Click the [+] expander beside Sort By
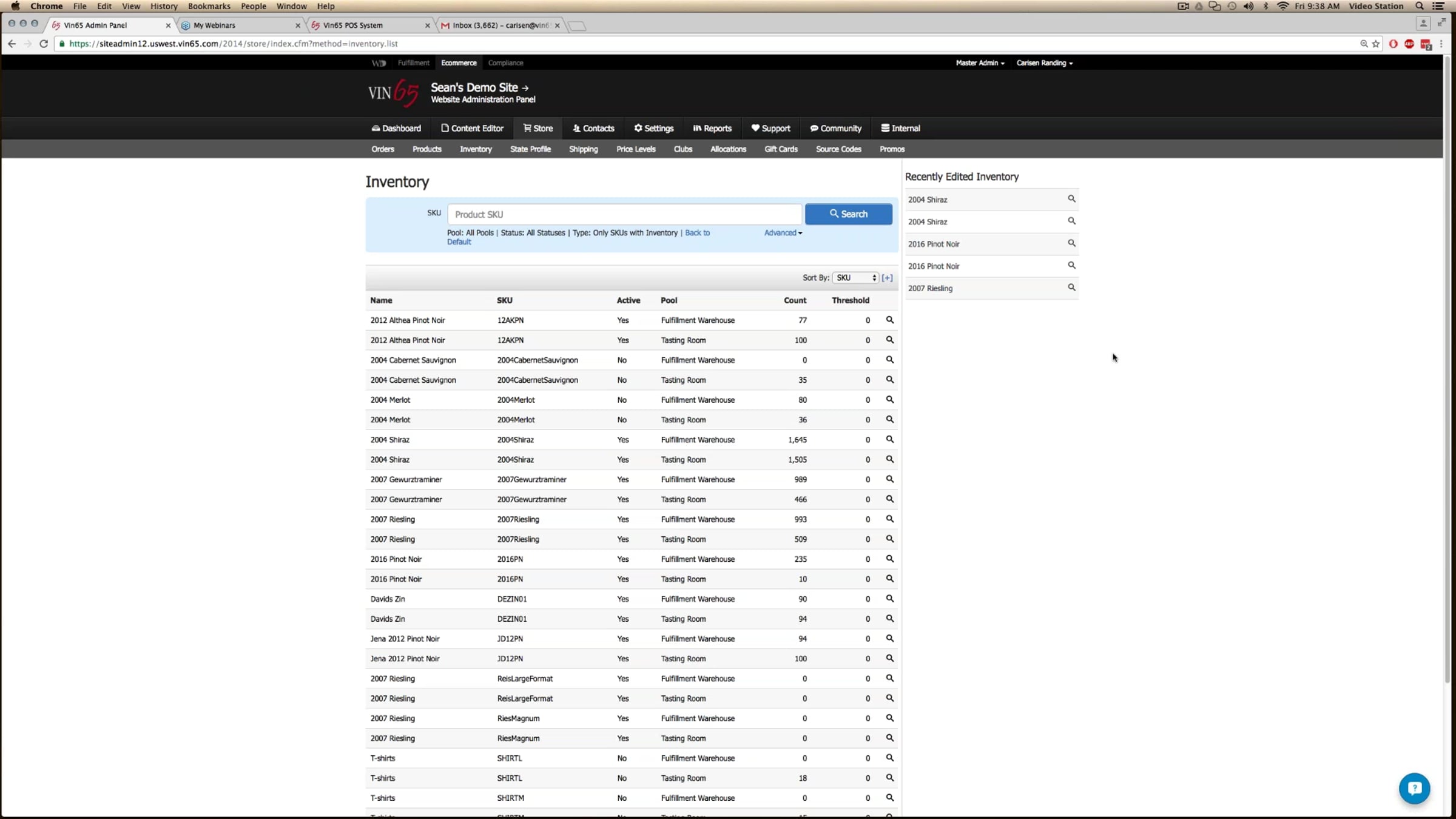This screenshot has width=1456, height=819. (x=887, y=278)
